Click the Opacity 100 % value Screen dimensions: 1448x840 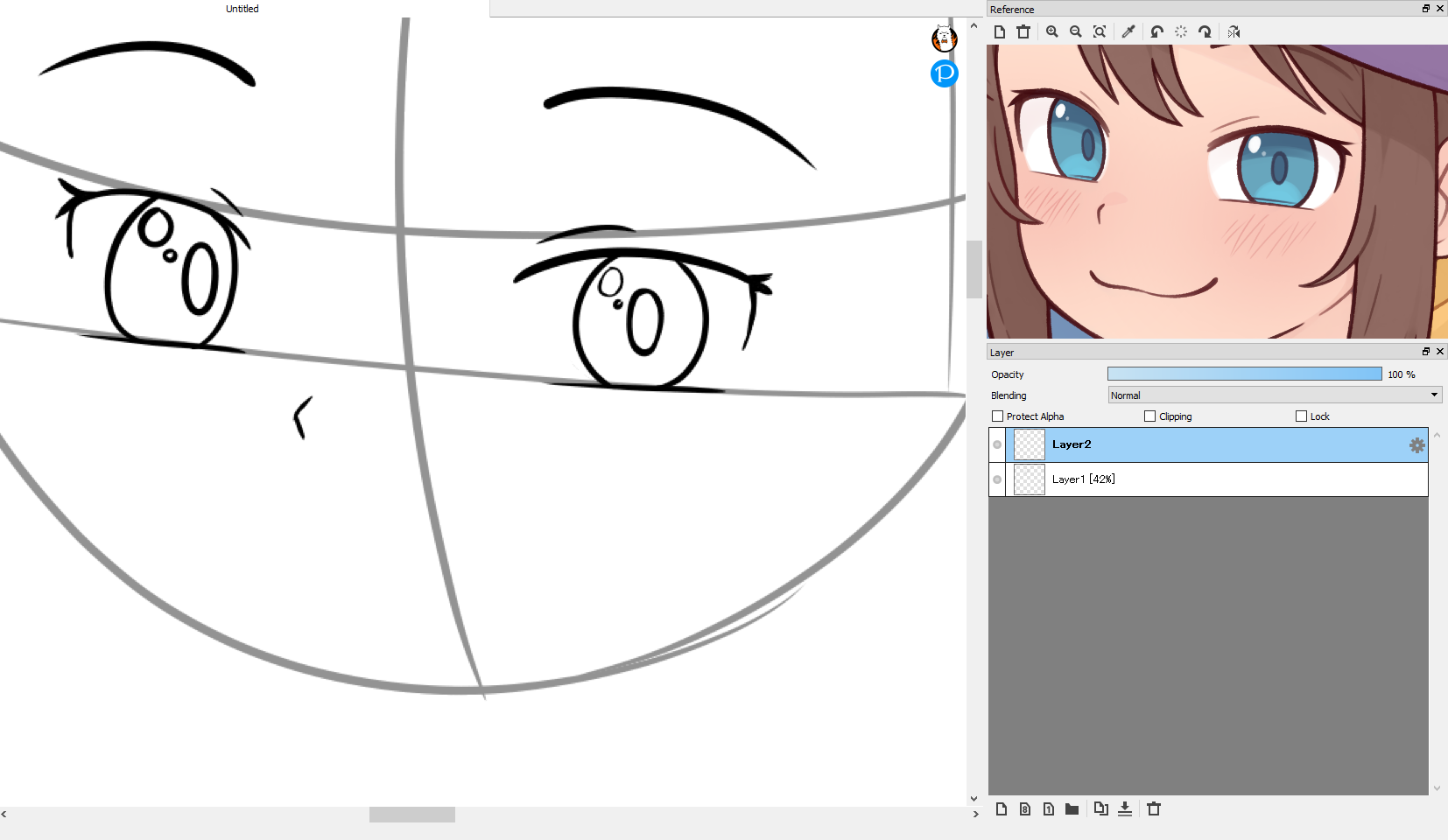[1402, 374]
